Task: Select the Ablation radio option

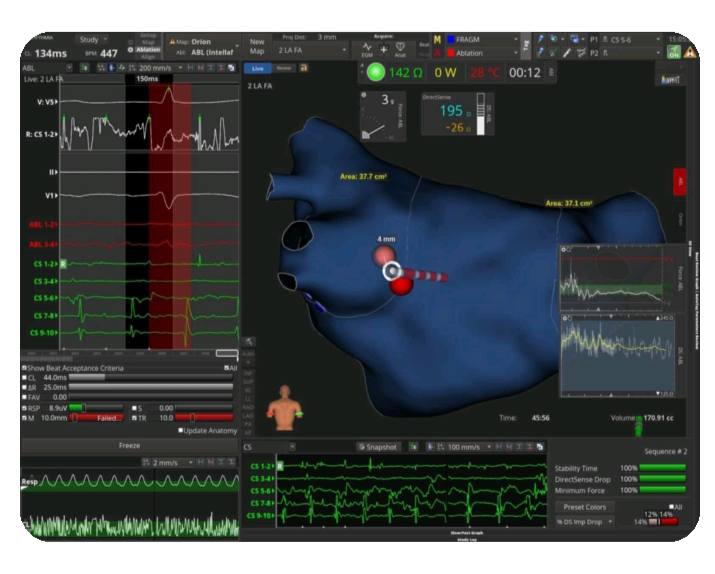Action: click(x=130, y=49)
